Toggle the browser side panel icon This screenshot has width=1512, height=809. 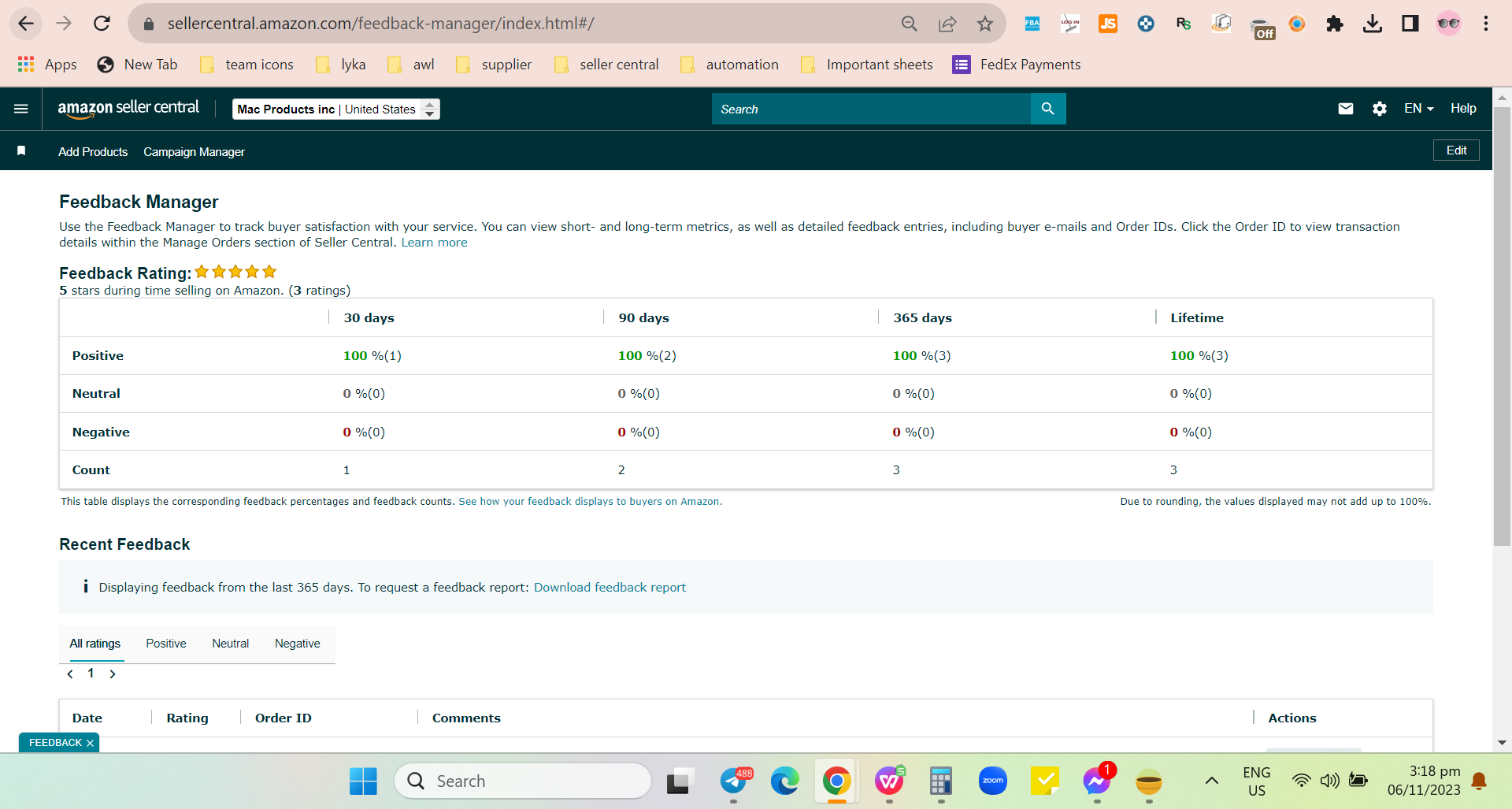coord(1410,24)
